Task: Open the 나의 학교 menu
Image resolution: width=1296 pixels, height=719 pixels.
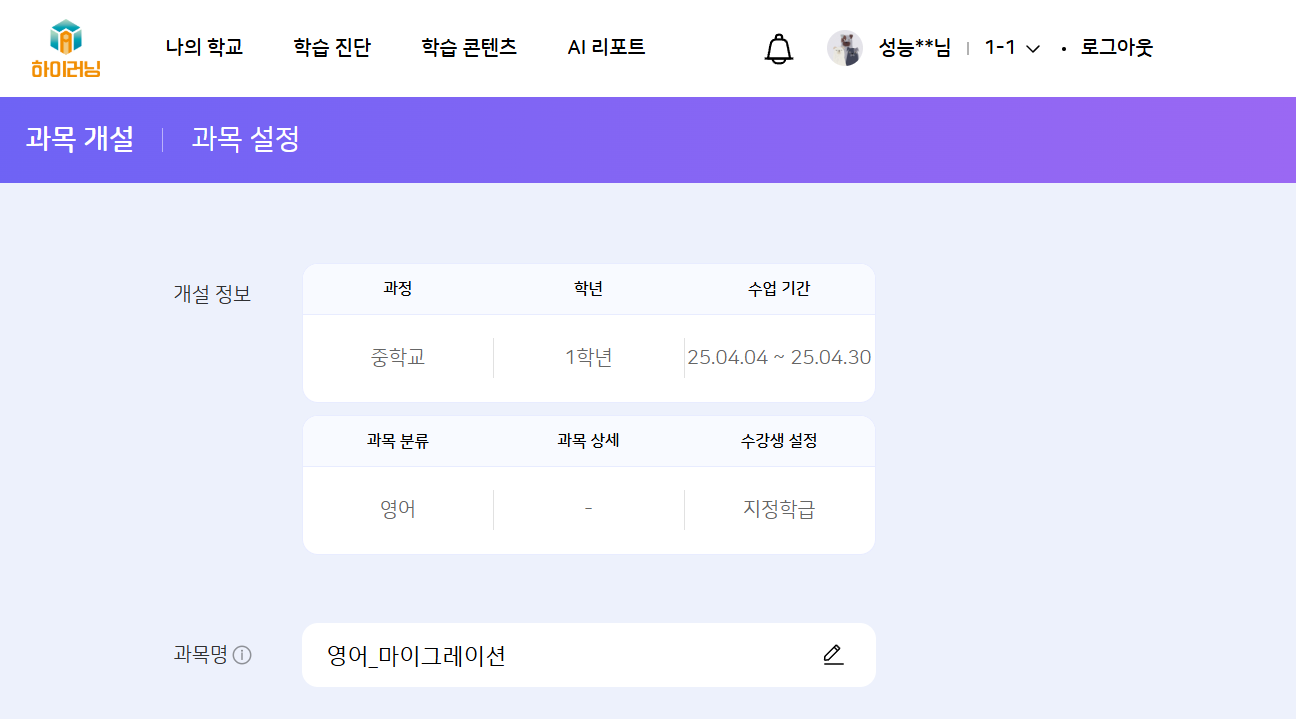Action: coord(204,48)
